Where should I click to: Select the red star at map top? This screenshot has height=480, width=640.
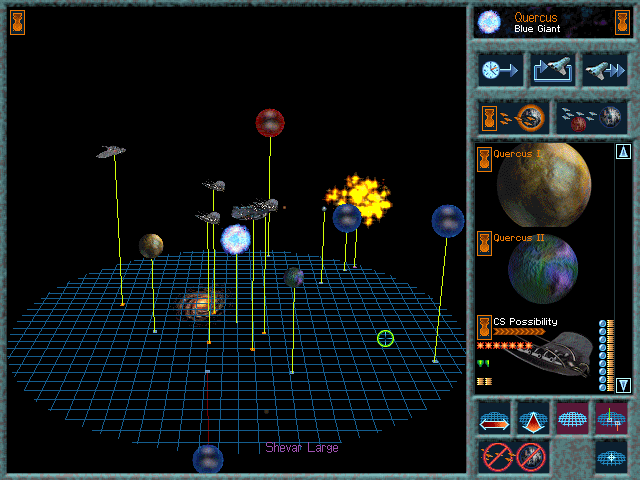270,122
